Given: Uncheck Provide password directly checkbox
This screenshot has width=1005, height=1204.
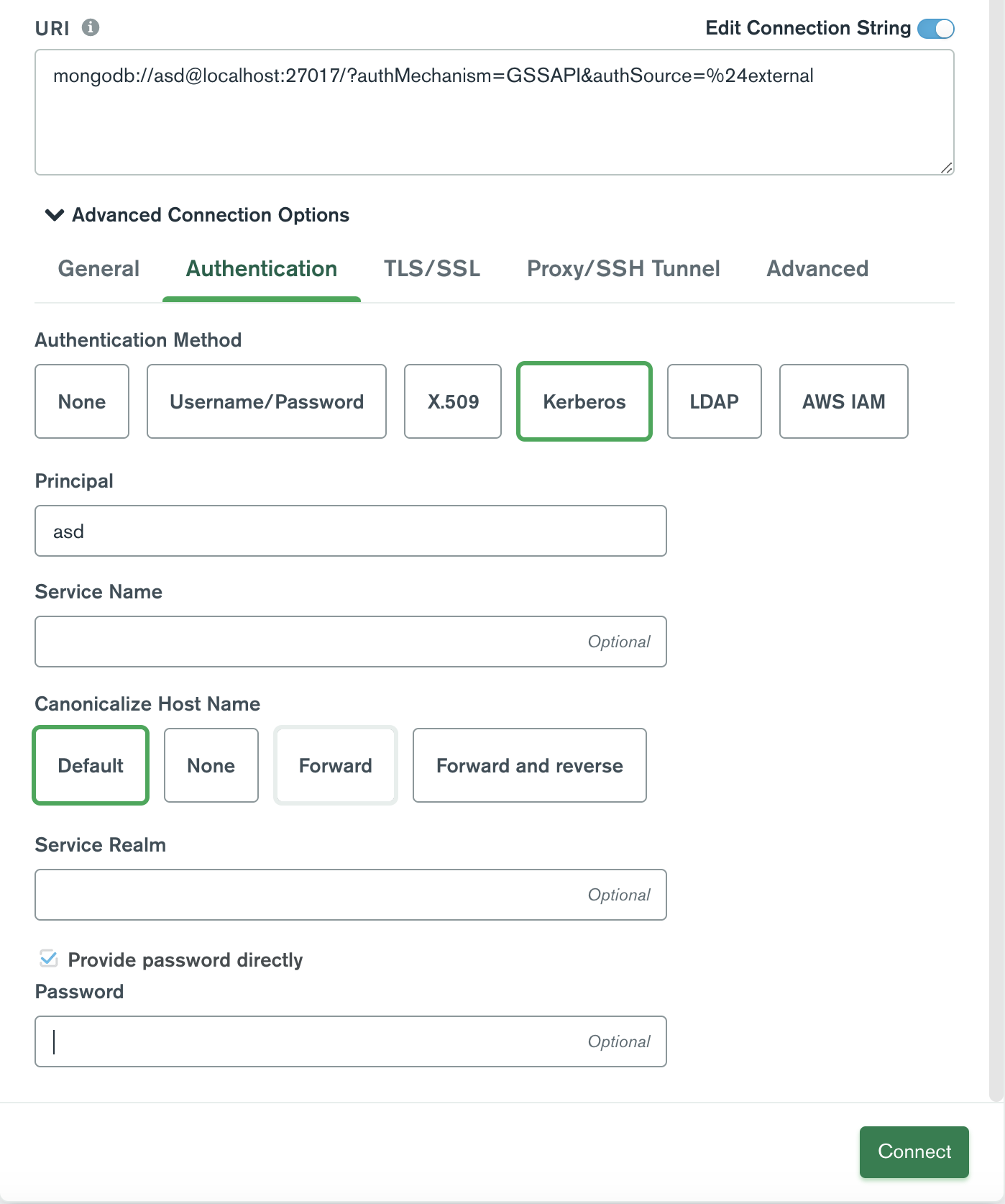Looking at the screenshot, I should (49, 959).
